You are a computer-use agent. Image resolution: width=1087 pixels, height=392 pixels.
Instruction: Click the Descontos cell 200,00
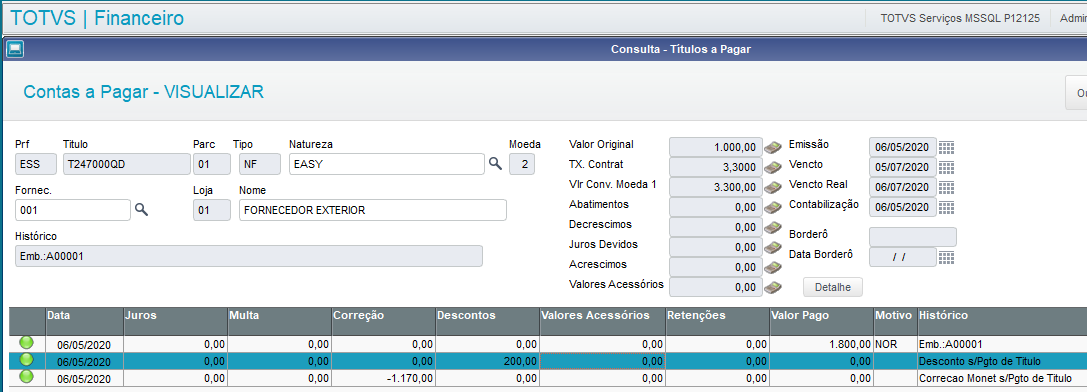pos(487,361)
